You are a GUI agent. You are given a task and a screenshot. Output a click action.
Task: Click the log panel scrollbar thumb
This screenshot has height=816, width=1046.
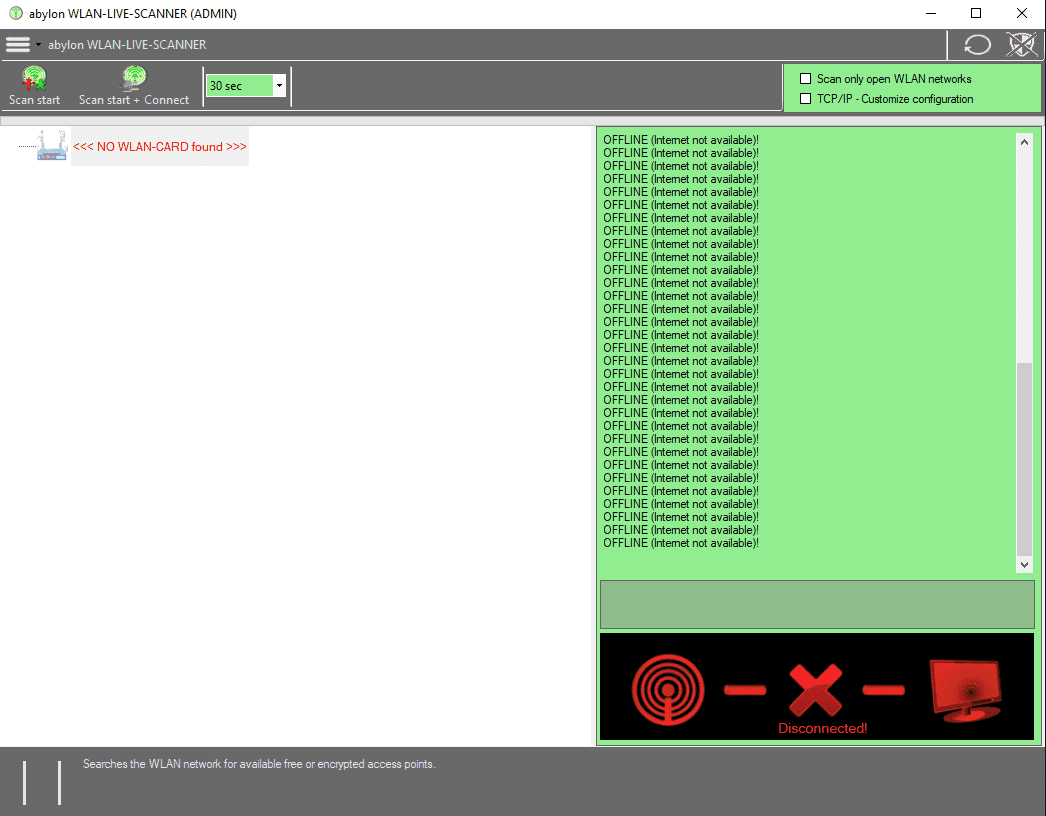(x=1024, y=458)
